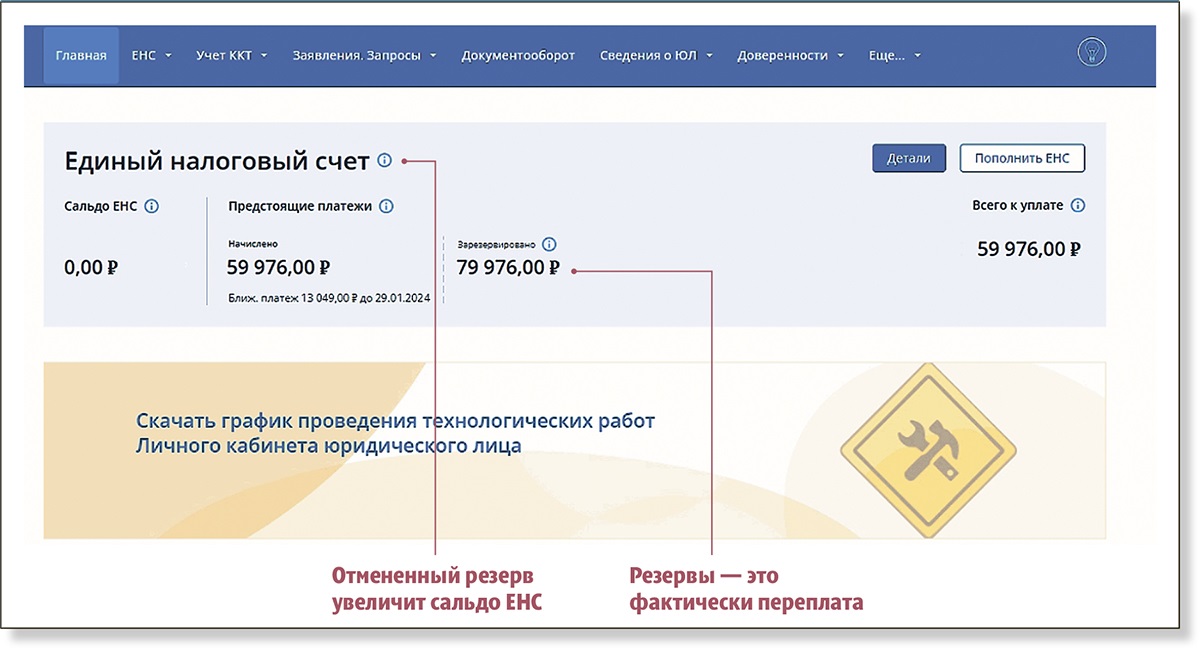Expand the ЕНС dropdown menu

coord(151,56)
